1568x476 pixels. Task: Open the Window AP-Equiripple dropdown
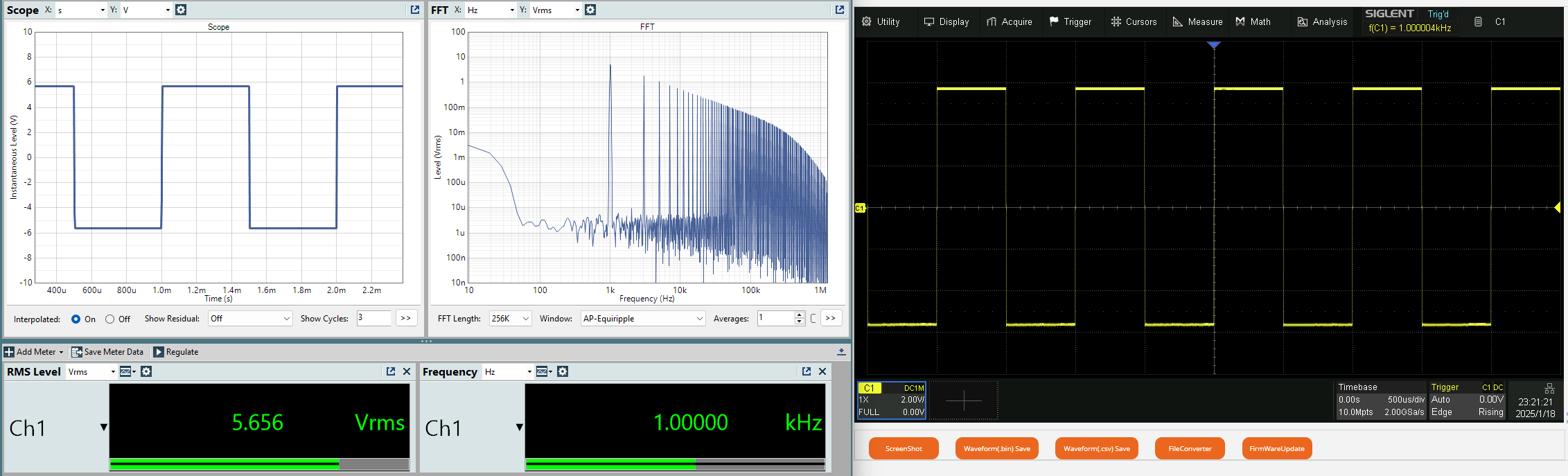[x=643, y=319]
